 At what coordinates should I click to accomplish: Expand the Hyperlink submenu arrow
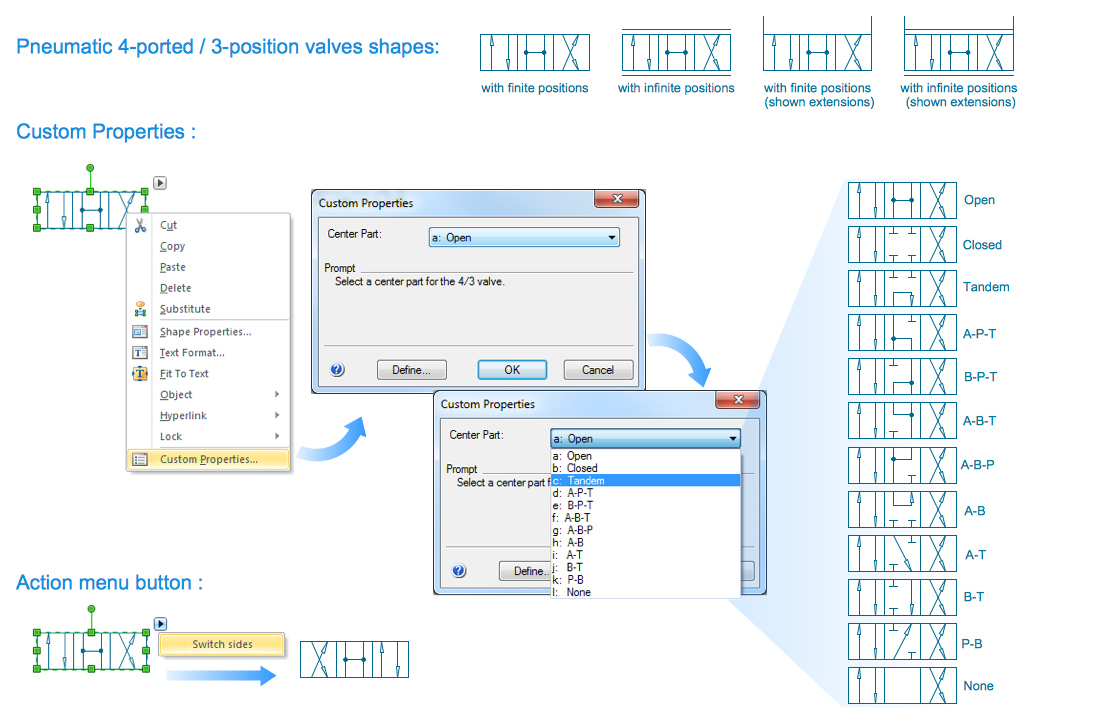[x=277, y=415]
